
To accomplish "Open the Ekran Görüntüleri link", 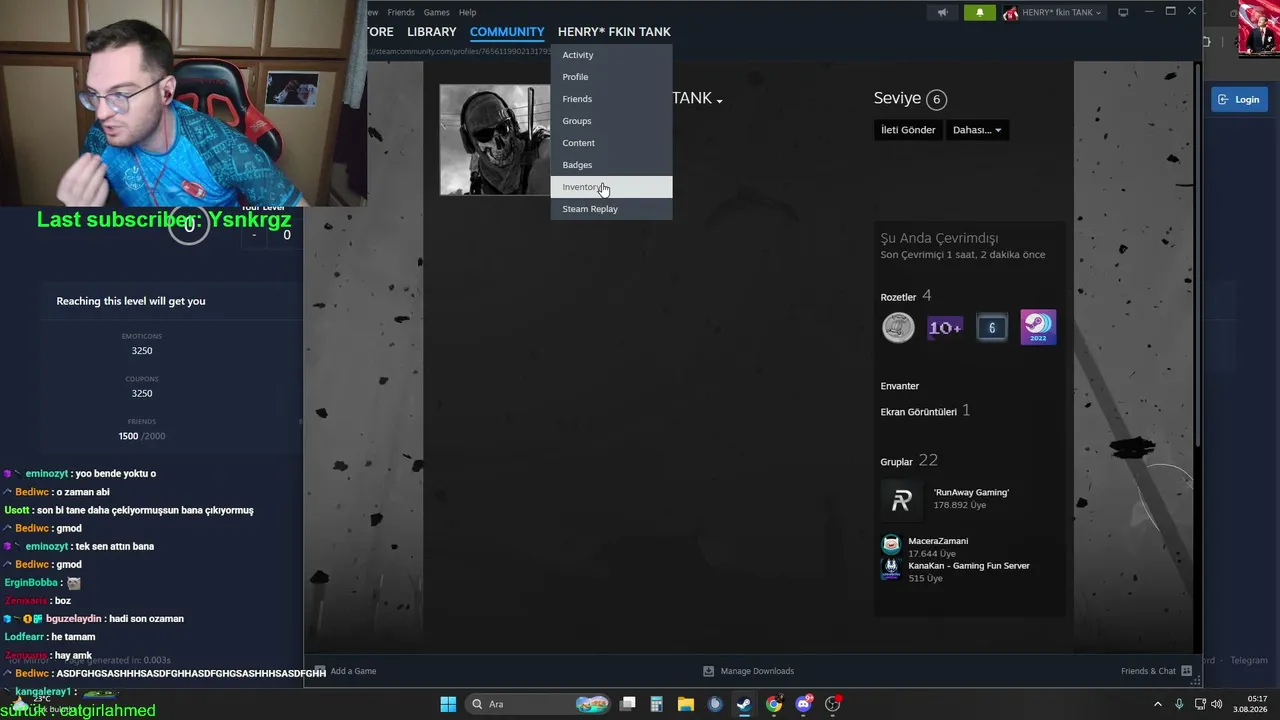I will click(x=918, y=412).
